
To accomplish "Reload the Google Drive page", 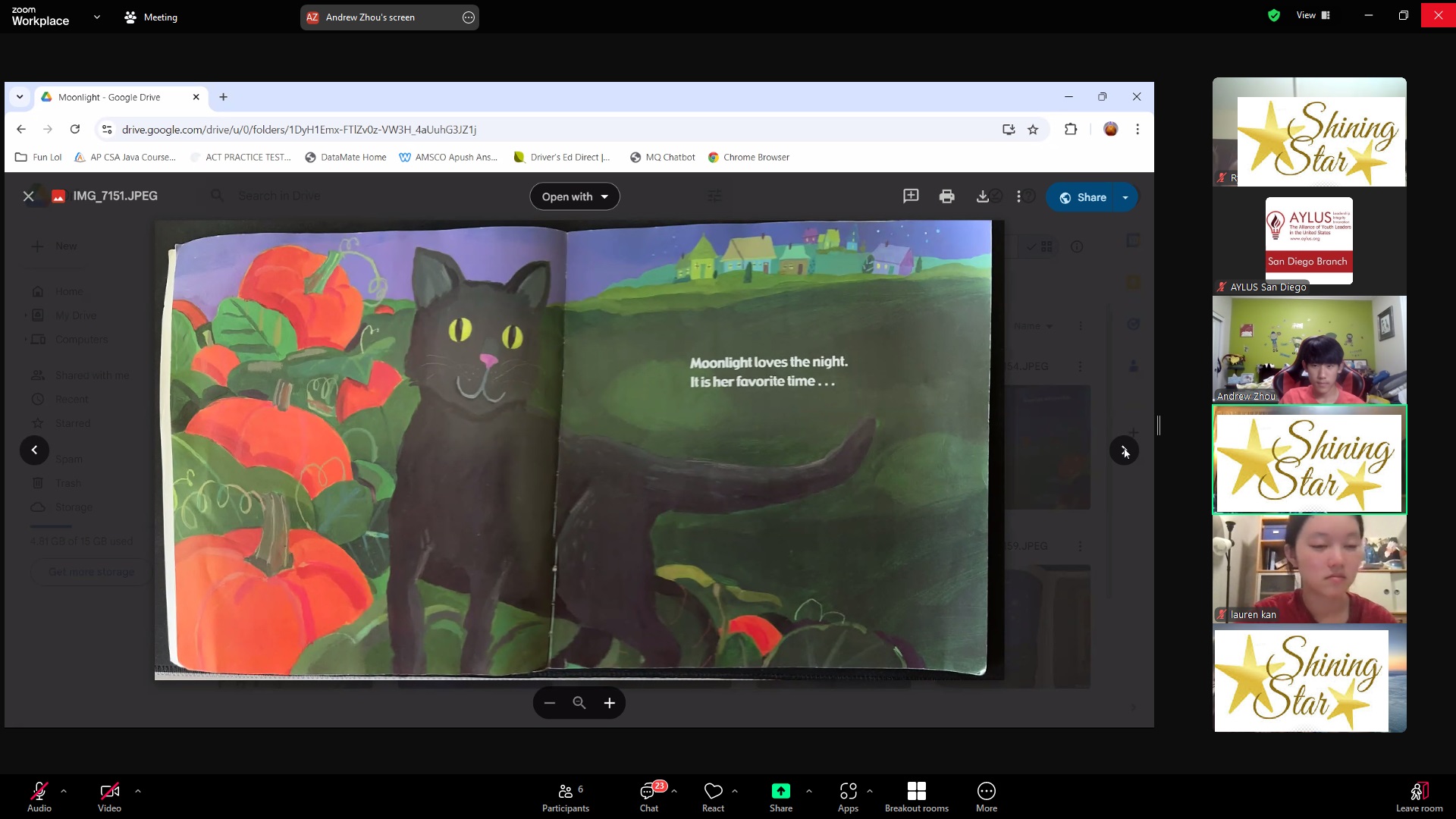I will (75, 130).
